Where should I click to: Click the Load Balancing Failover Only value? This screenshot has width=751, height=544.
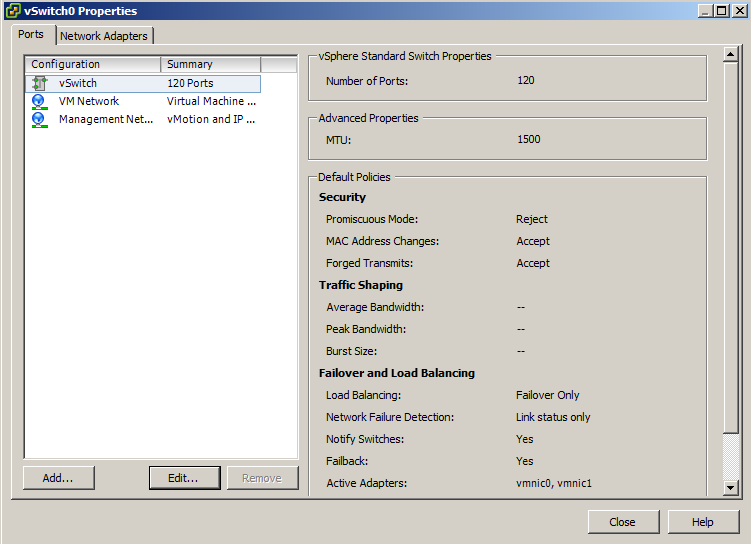[548, 396]
